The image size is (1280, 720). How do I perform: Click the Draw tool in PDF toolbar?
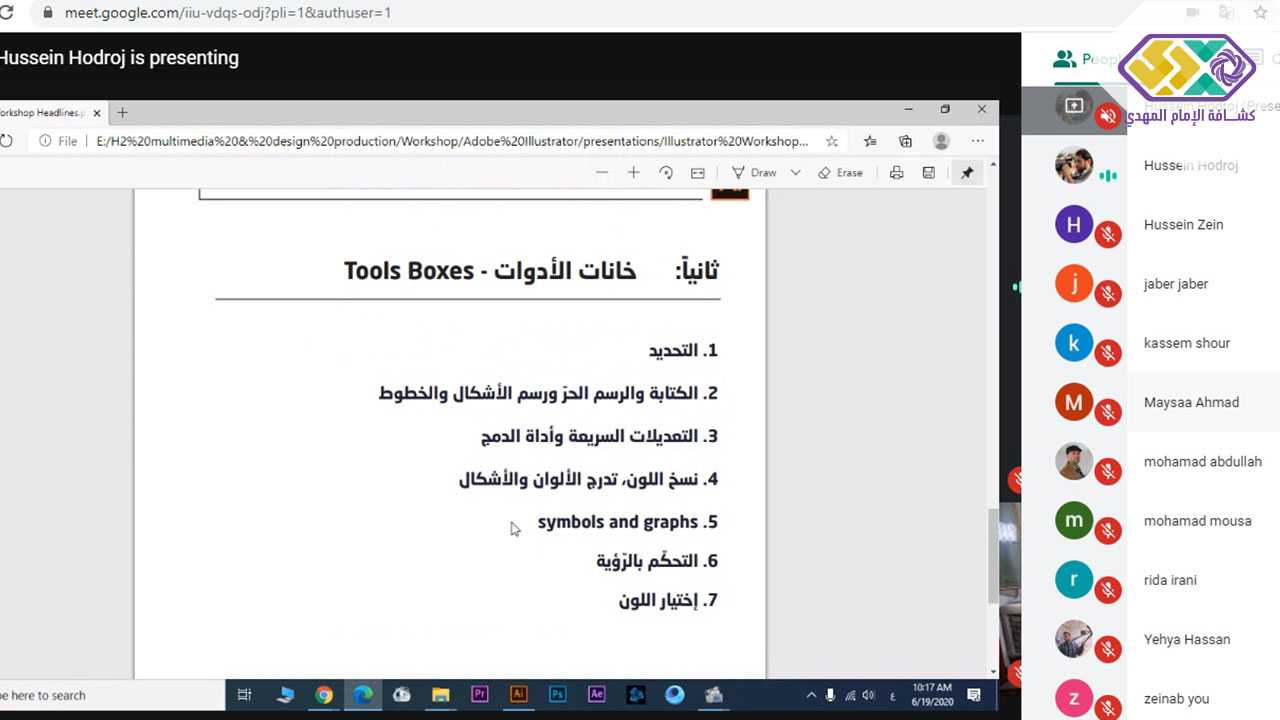click(754, 173)
